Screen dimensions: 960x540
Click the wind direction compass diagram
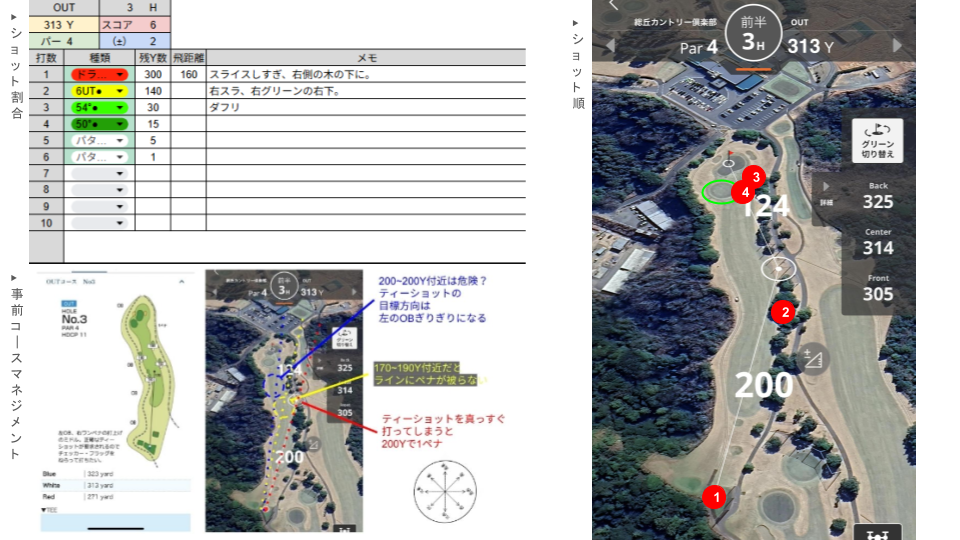445,490
